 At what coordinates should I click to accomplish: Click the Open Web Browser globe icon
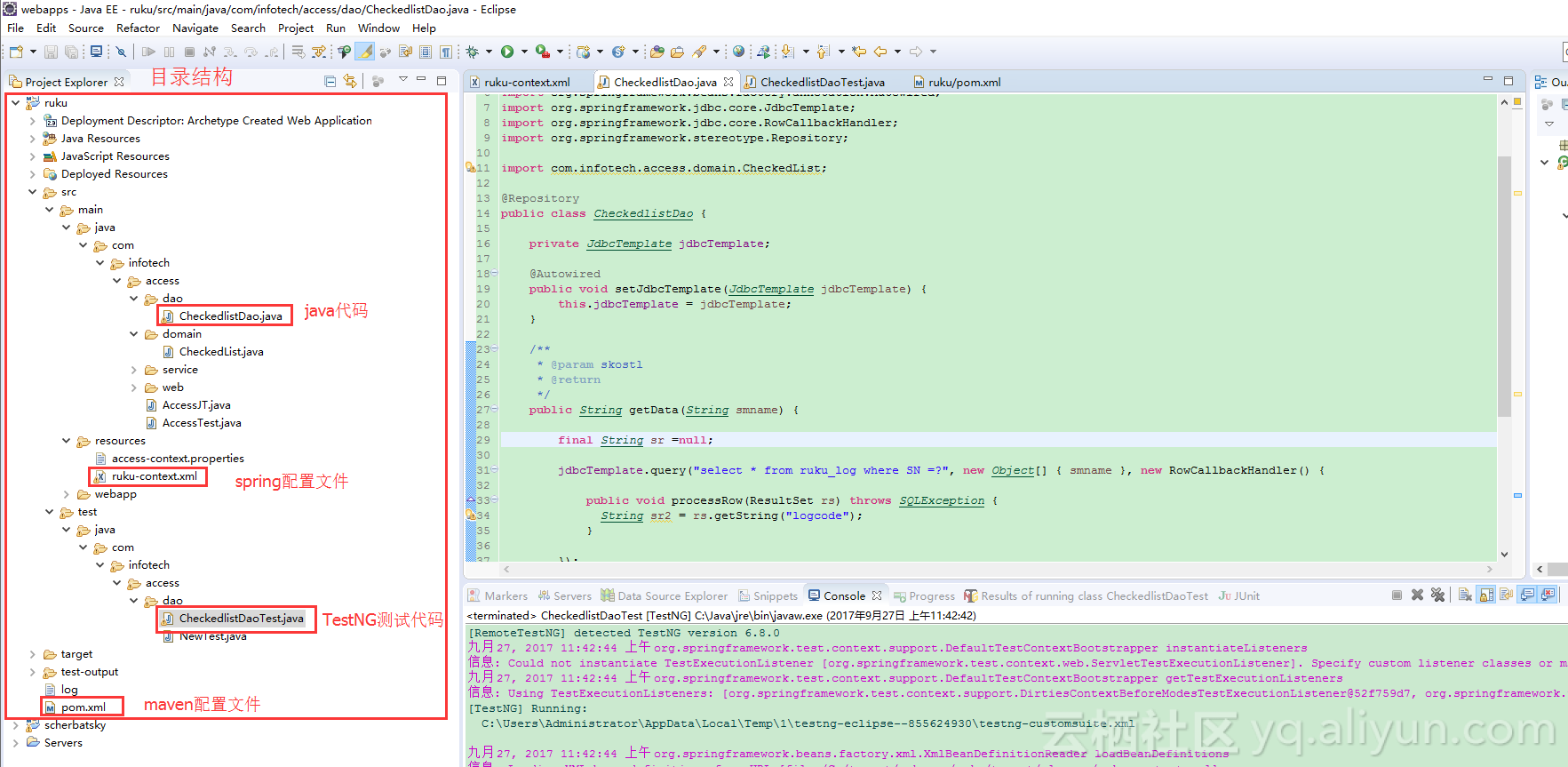(738, 52)
